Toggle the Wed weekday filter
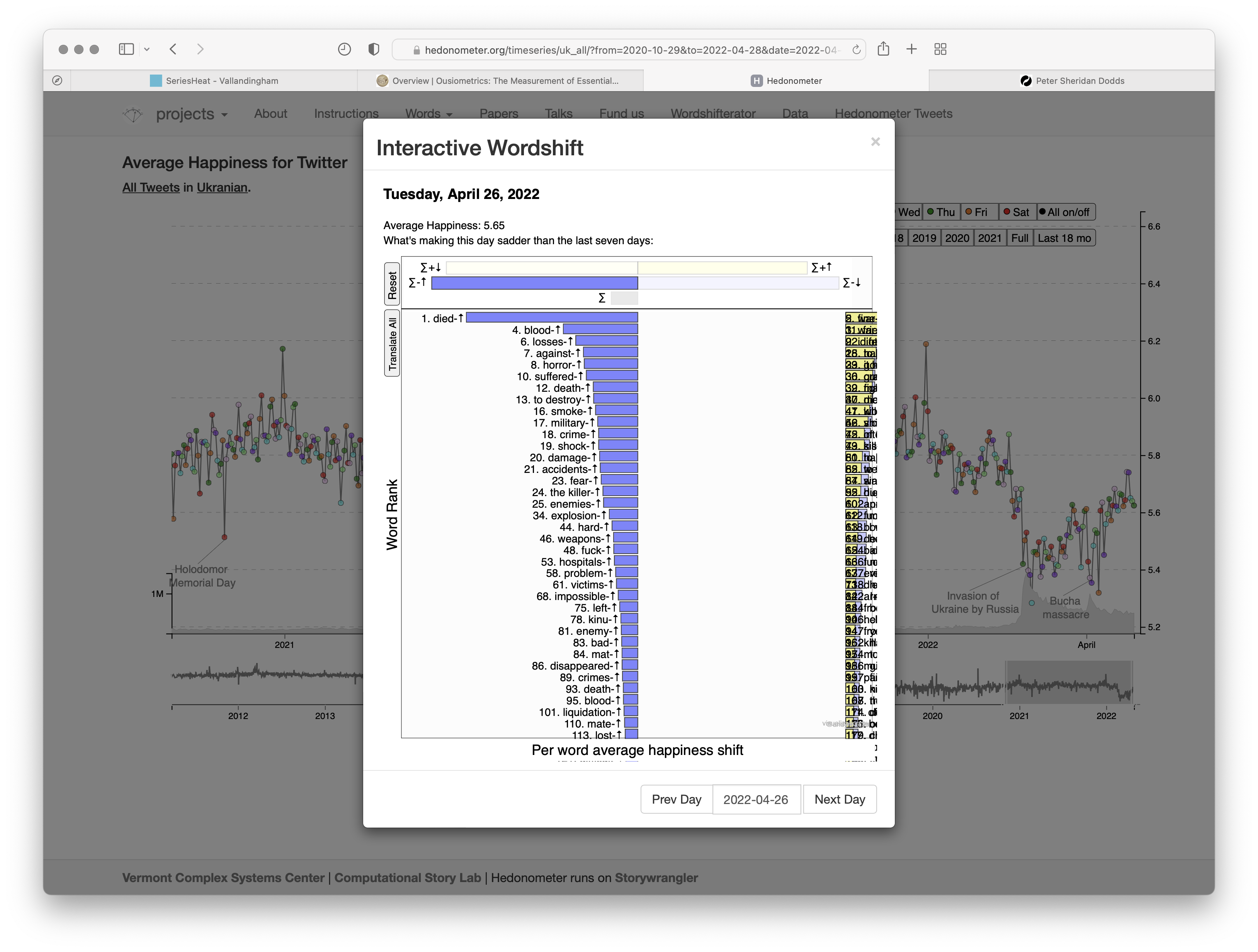The image size is (1258, 952). (908, 212)
